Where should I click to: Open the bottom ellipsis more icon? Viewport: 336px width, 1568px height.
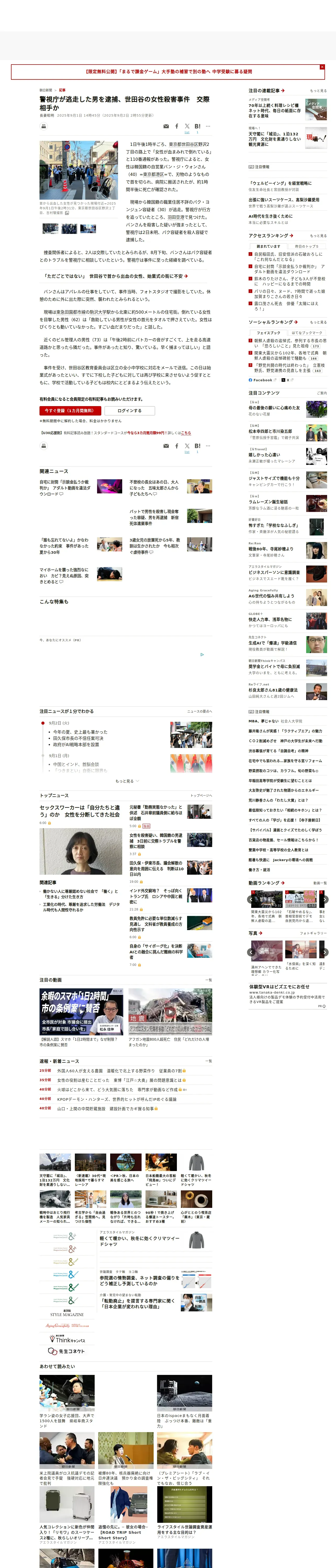pyautogui.click(x=208, y=446)
